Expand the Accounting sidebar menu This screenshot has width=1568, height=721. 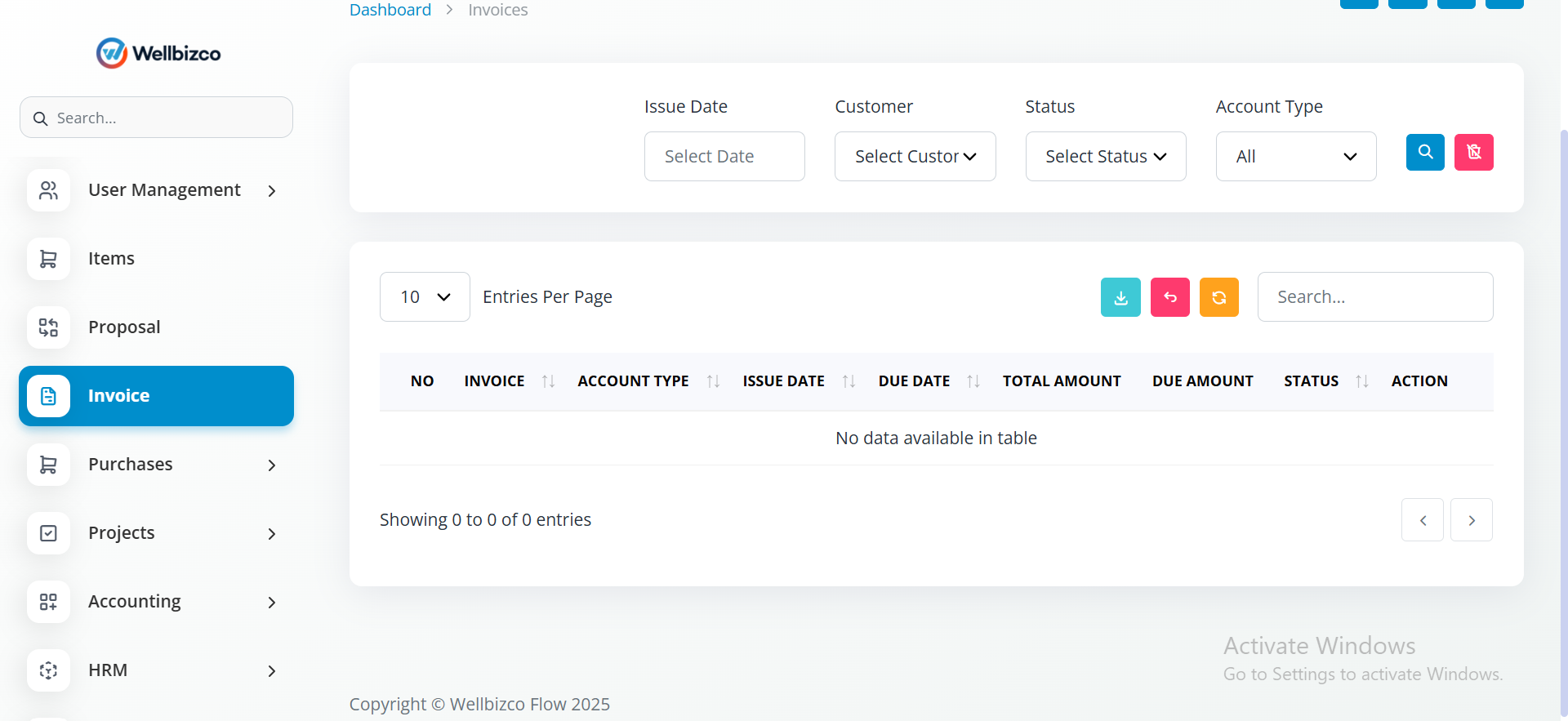(156, 602)
